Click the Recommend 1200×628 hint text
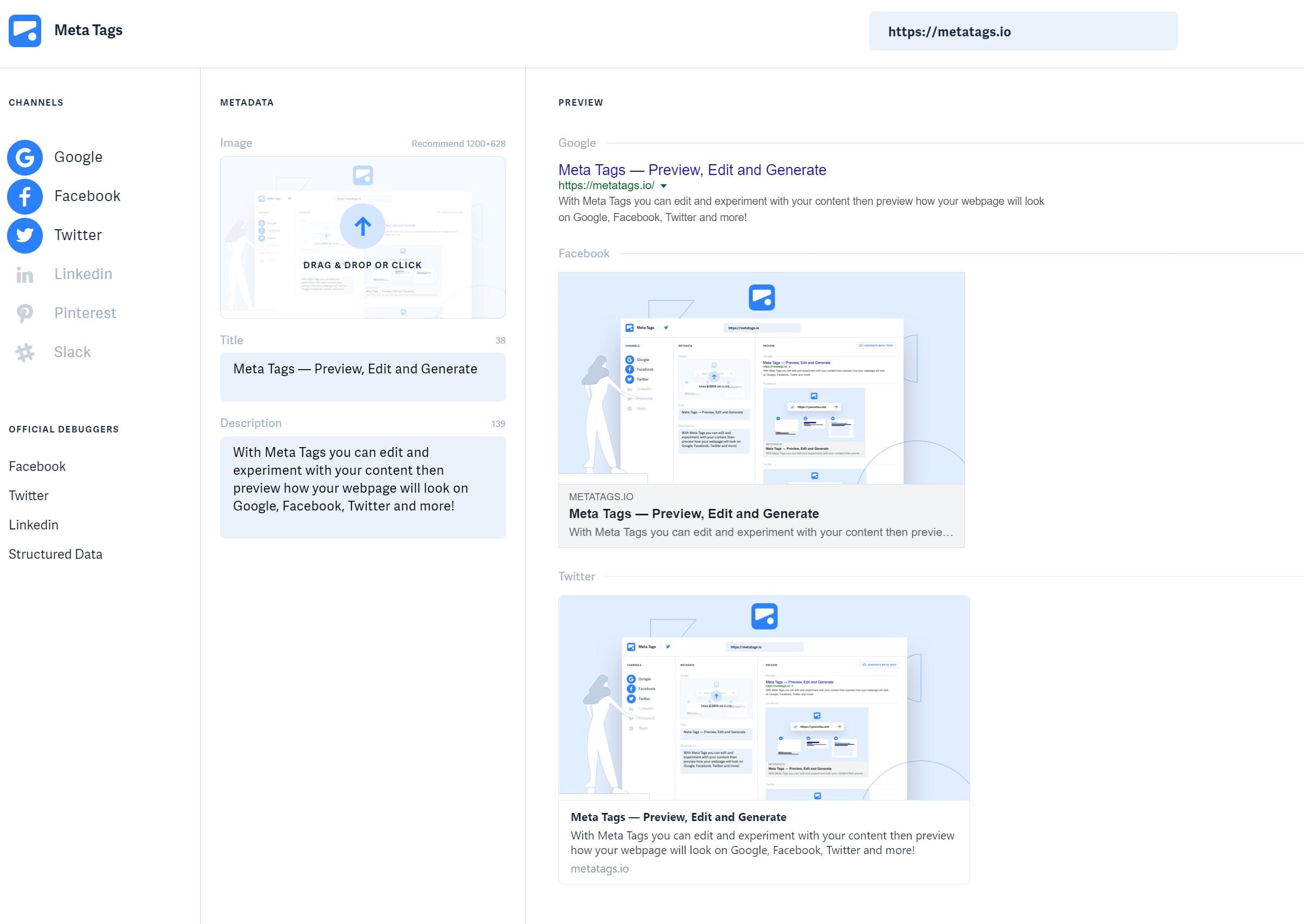 click(x=458, y=144)
